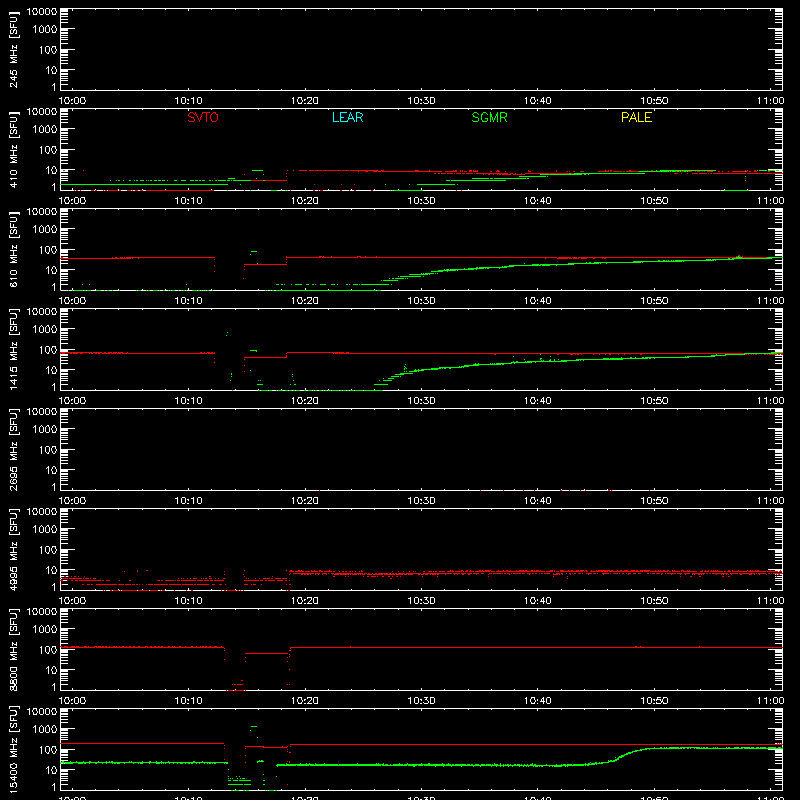Select the 1415 MHz [SFU] axis title

pyautogui.click(x=14, y=349)
